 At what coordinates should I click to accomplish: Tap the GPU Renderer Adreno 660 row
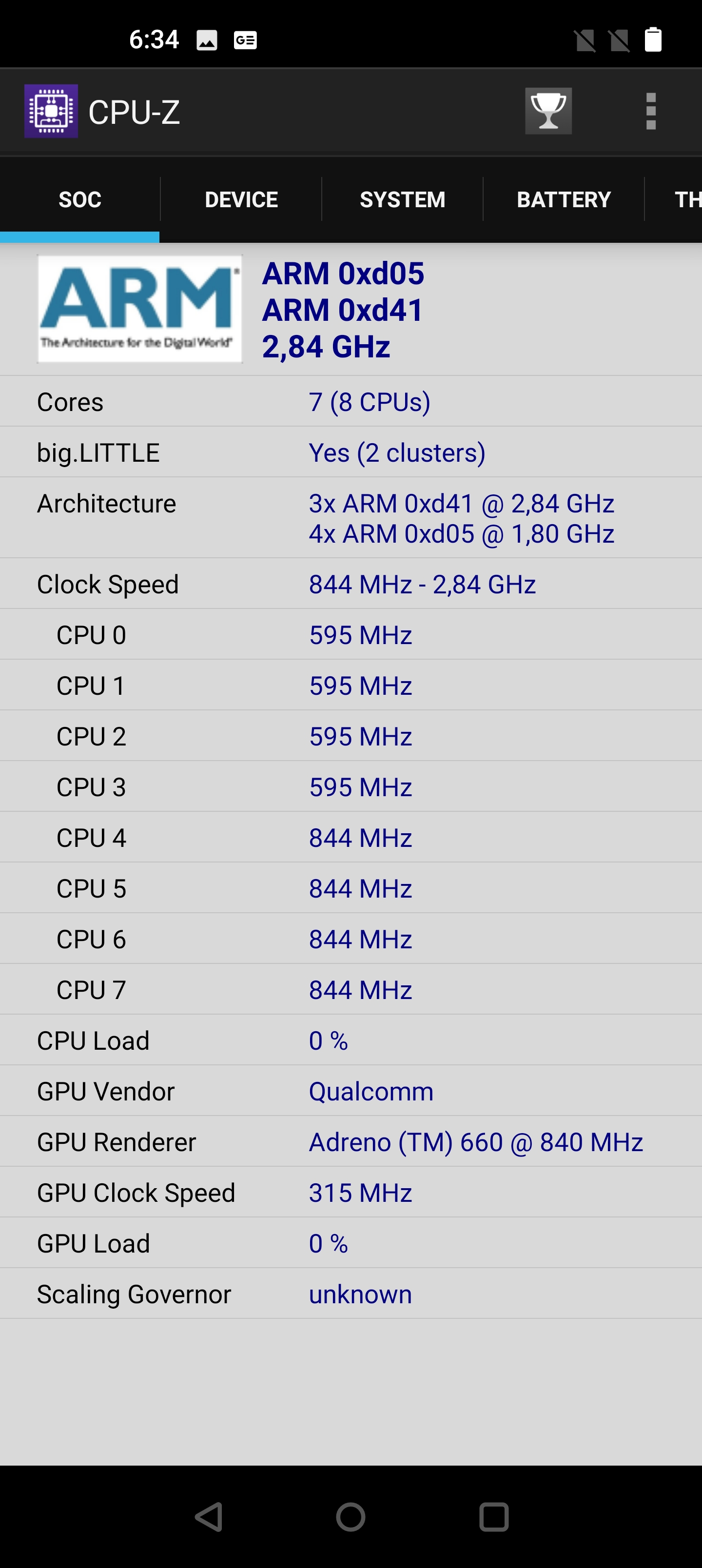tap(351, 1142)
